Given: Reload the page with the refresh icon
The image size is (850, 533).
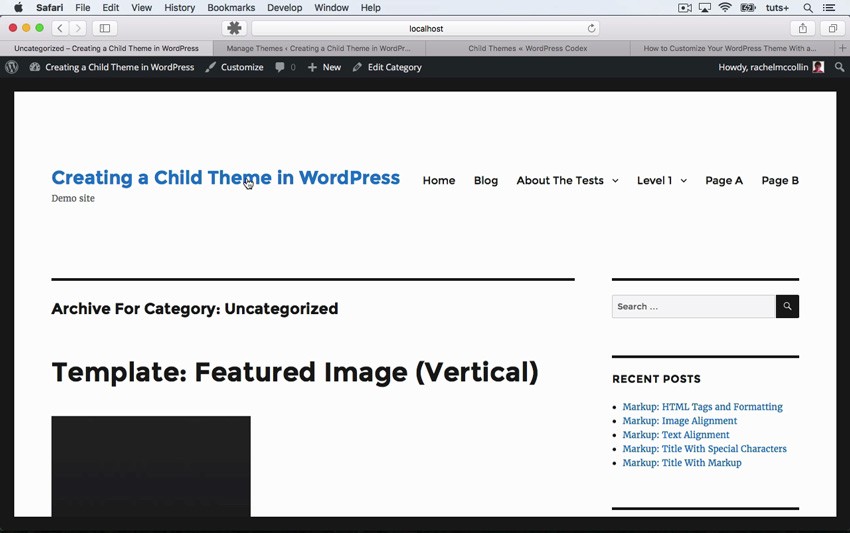Looking at the screenshot, I should click(x=591, y=28).
